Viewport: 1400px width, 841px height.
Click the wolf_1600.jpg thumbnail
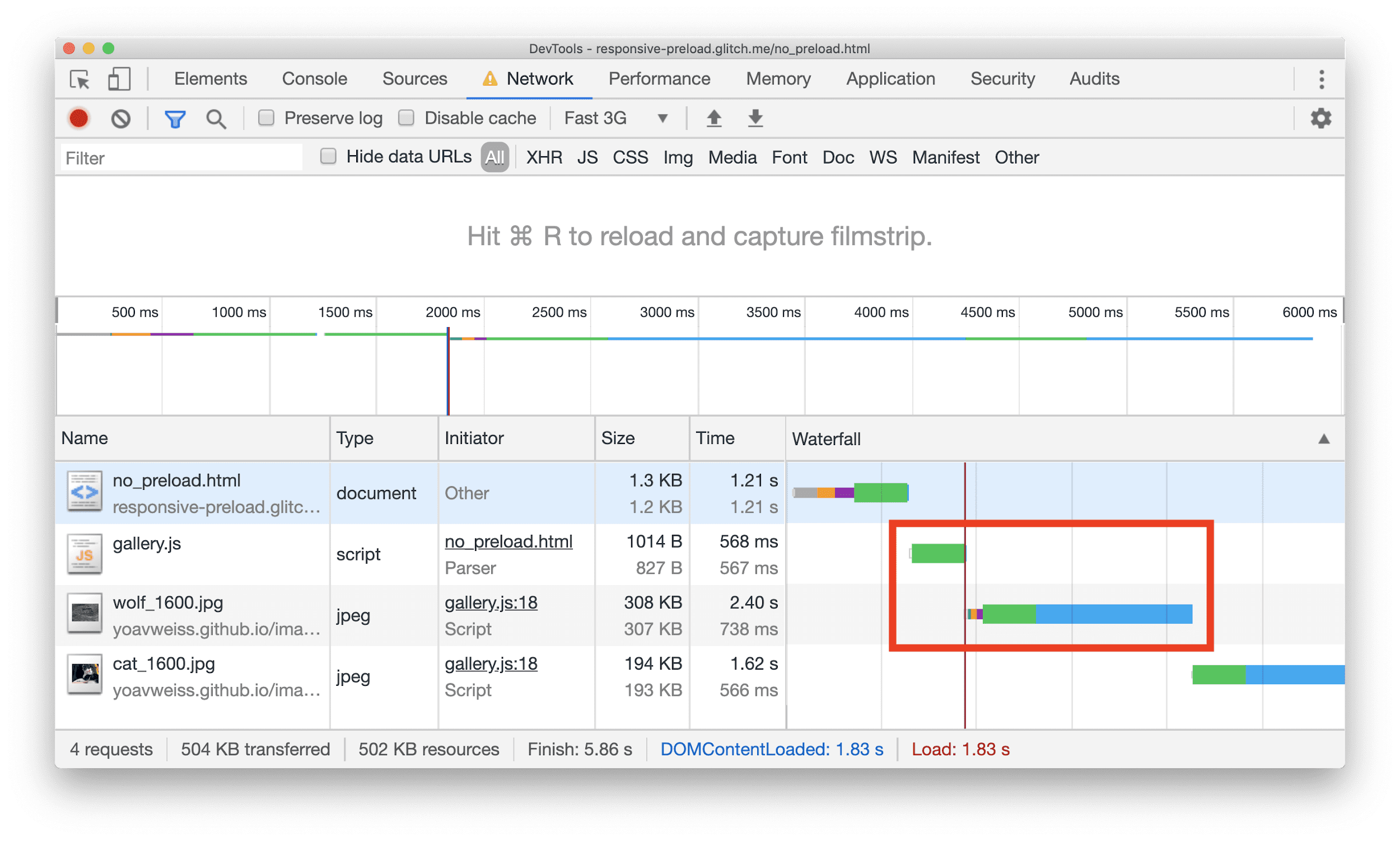(x=84, y=614)
